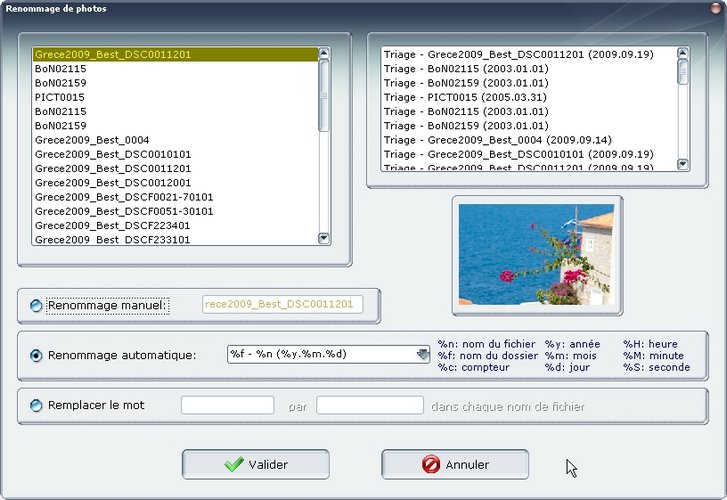Enable the Remplacer le mot option
The width and height of the screenshot is (727, 500).
coord(37,405)
